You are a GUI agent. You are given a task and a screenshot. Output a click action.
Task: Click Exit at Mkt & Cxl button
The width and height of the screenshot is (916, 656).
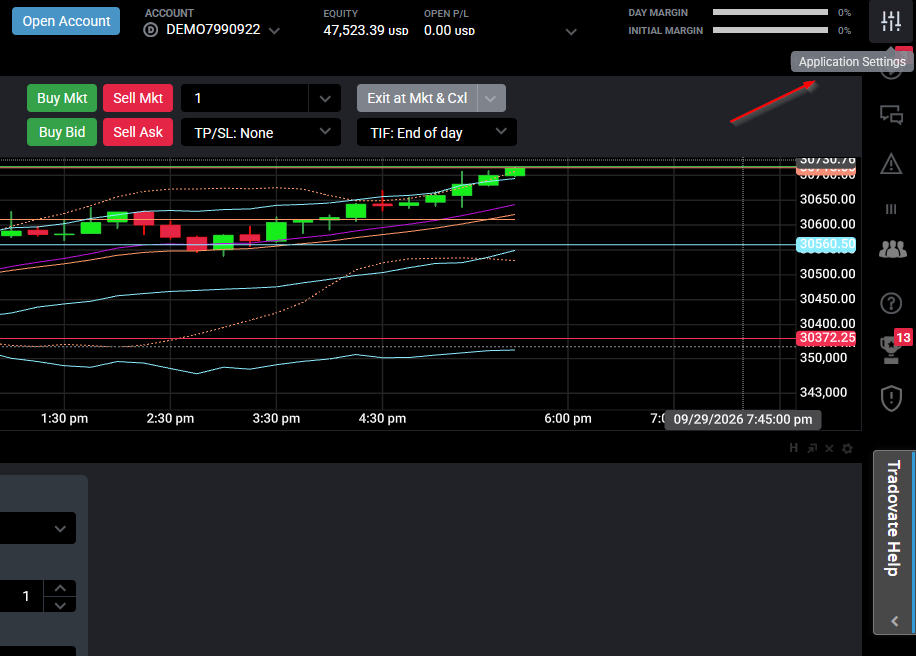point(417,98)
